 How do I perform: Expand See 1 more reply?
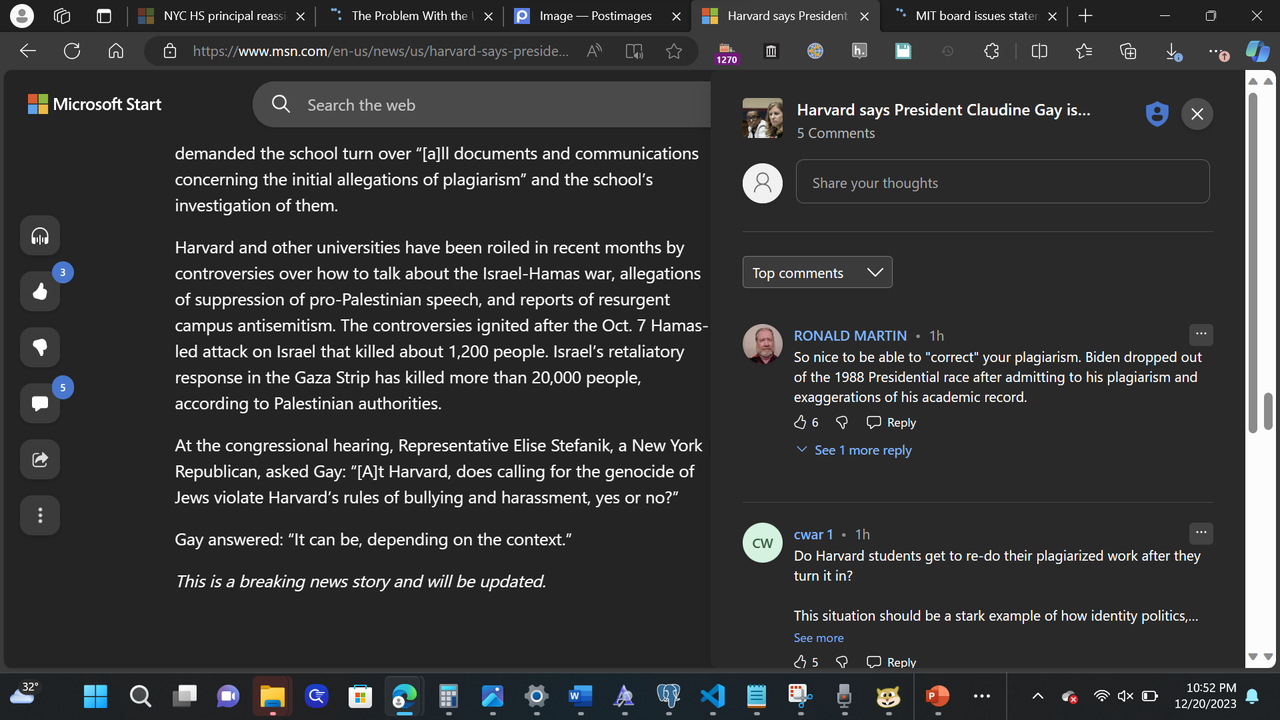854,450
